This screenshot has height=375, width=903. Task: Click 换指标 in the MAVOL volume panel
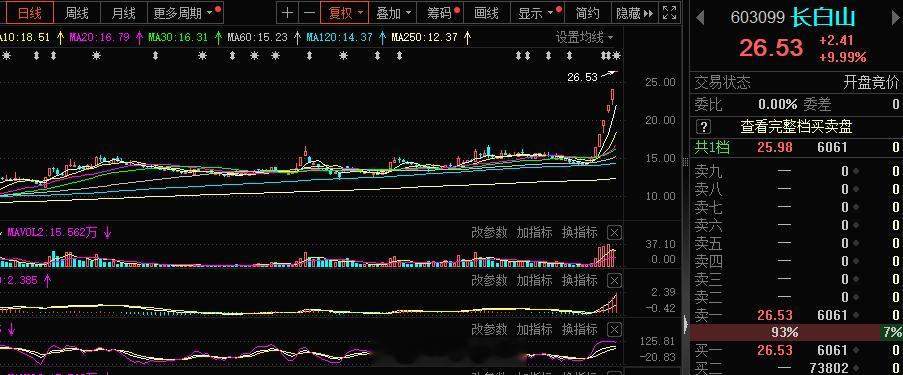(579, 233)
